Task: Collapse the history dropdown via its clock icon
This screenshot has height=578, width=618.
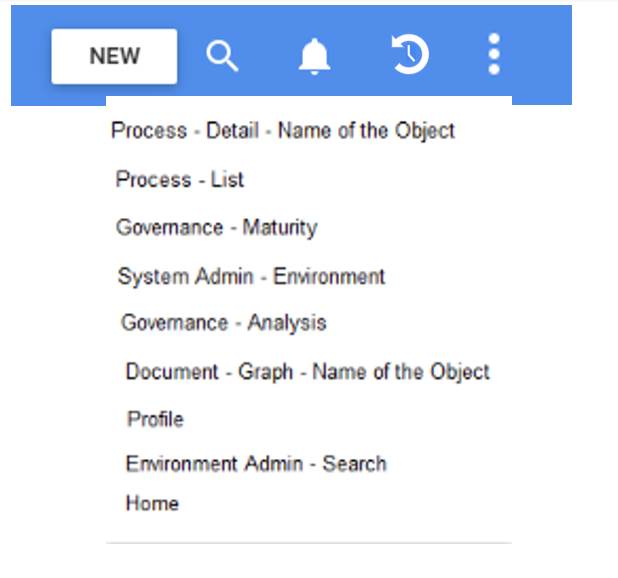Action: 409,55
